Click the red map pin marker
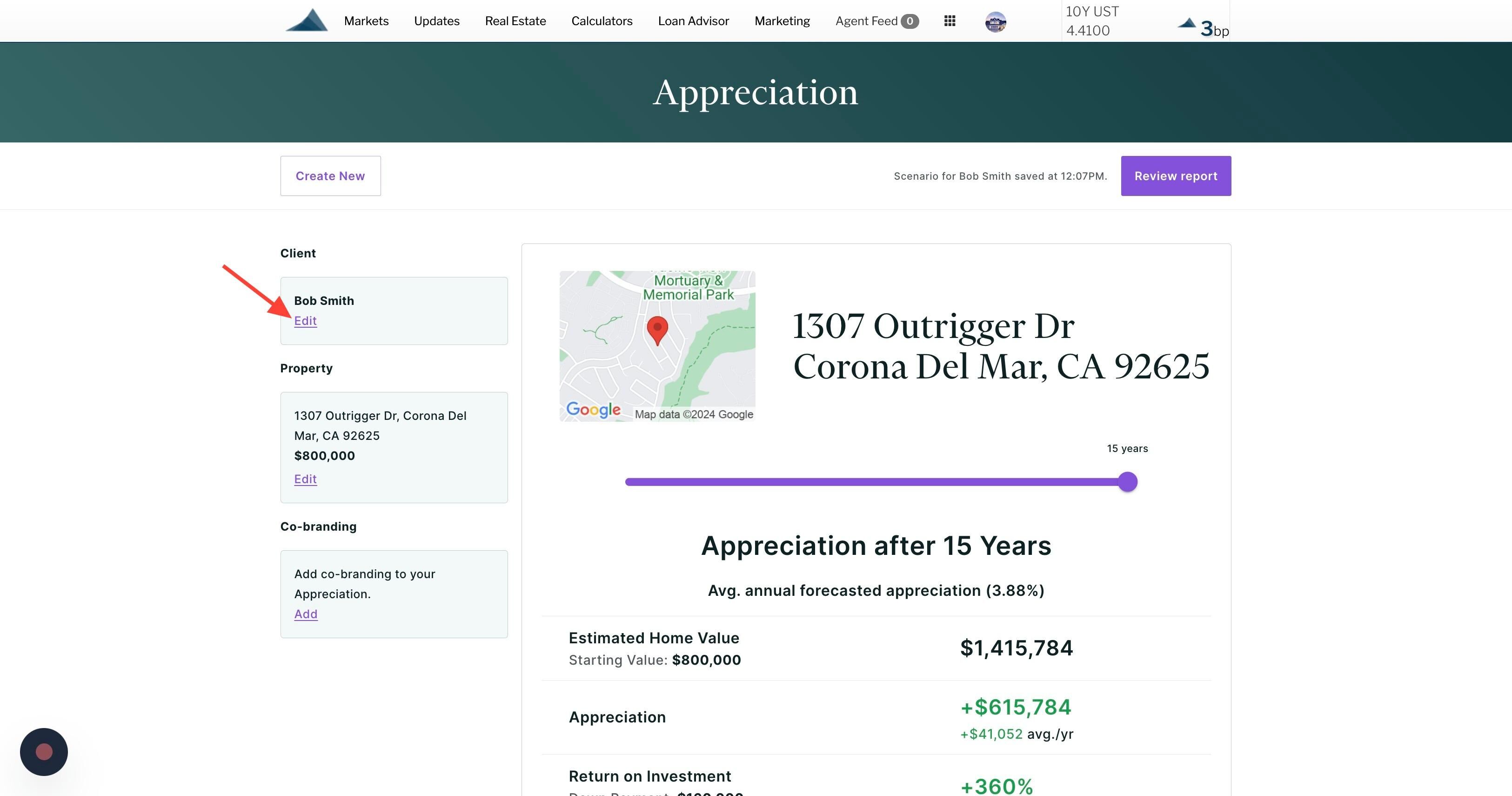 tap(657, 330)
